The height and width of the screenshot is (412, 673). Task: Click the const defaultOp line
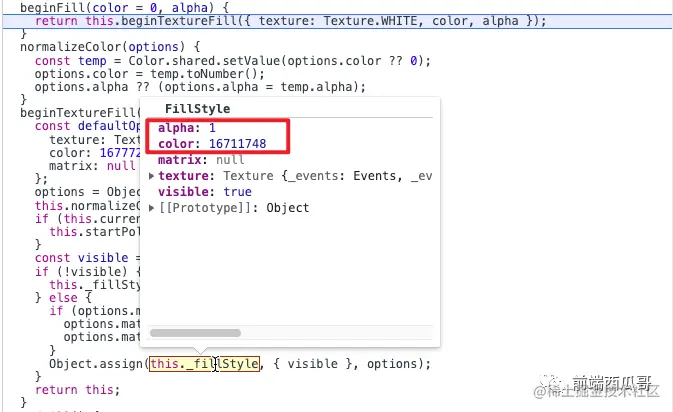[88, 126]
